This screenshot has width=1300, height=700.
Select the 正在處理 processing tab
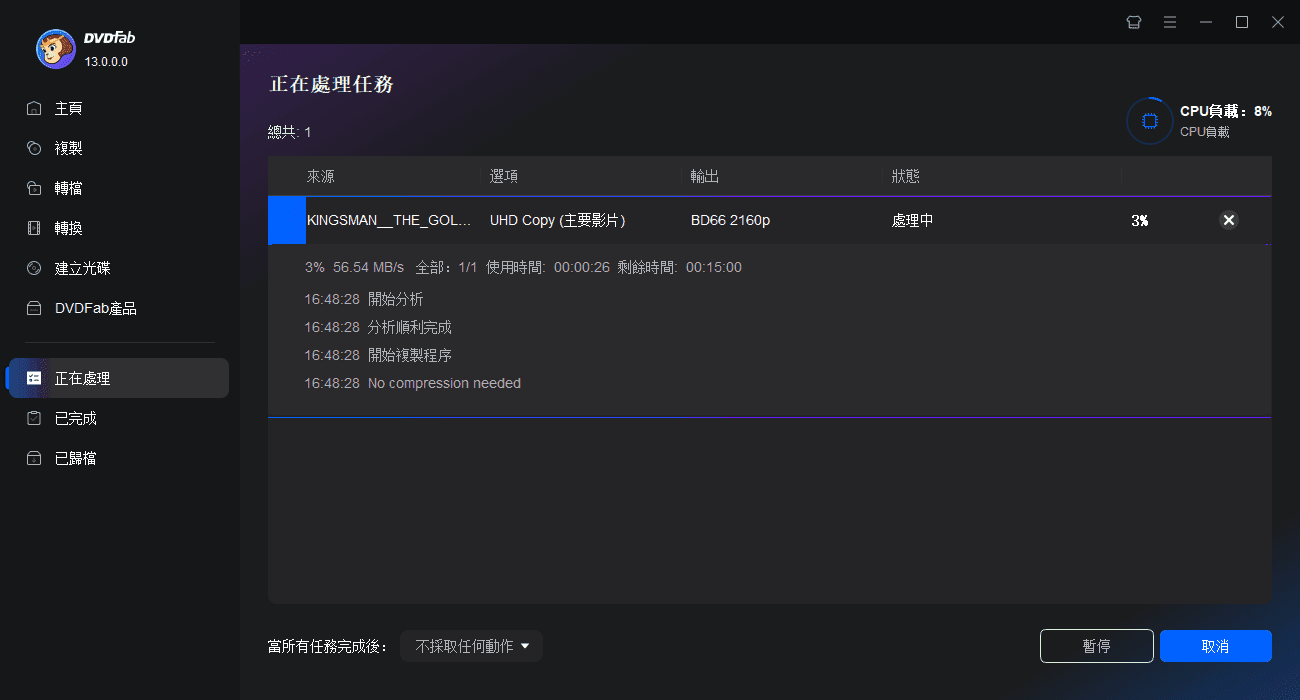[120, 378]
